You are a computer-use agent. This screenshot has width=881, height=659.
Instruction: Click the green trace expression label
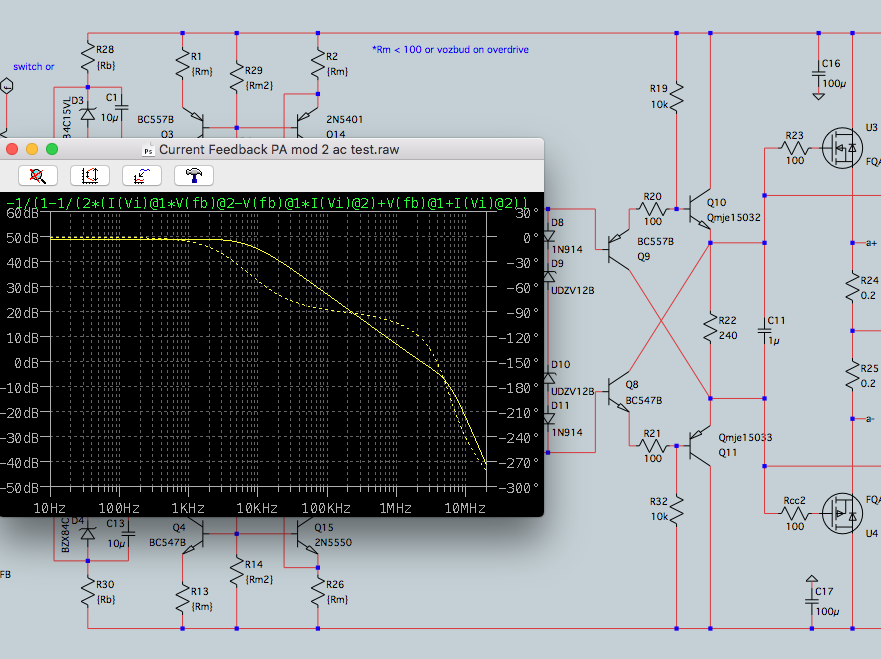point(267,202)
